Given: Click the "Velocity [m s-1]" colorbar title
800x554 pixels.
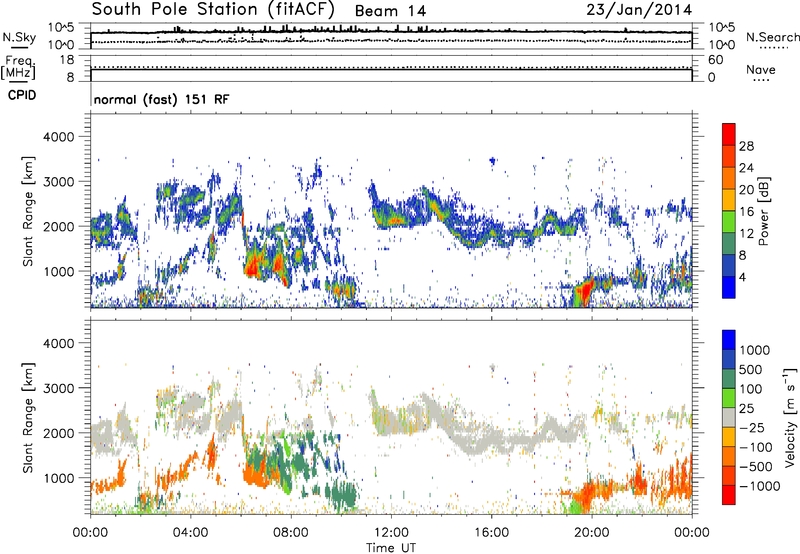Looking at the screenshot, I should 790,417.
